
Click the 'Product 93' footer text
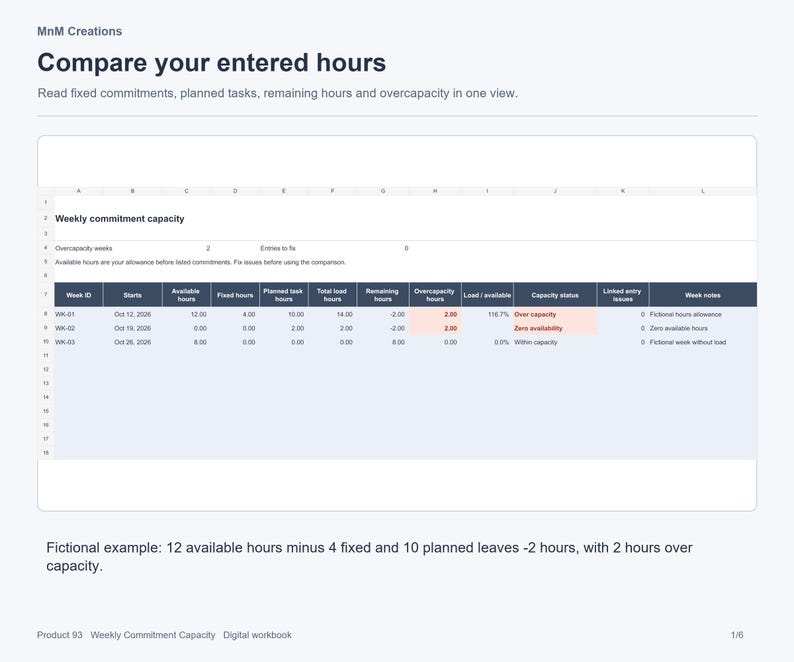coord(60,635)
